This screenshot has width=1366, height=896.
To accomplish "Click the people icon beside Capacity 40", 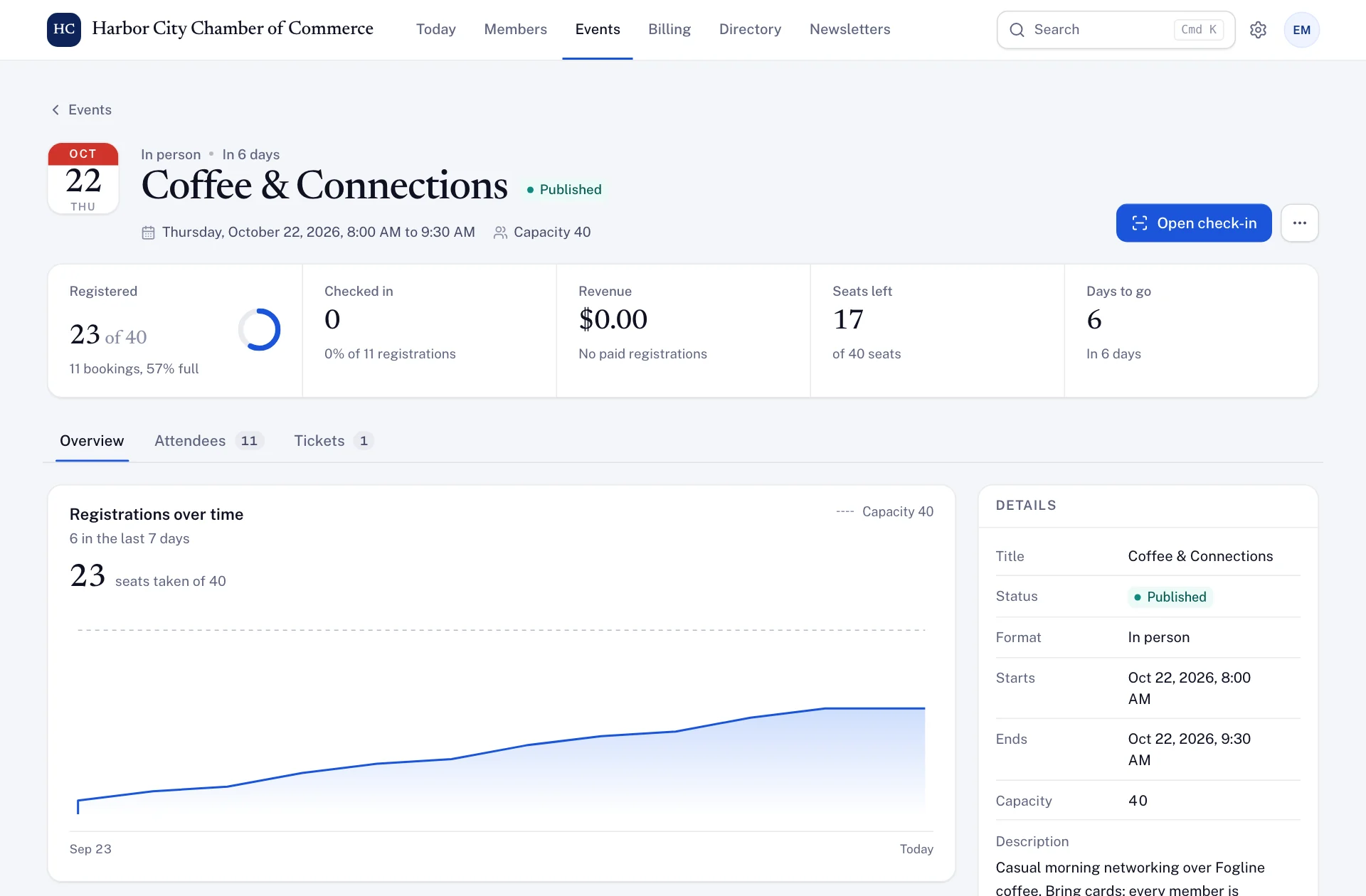I will (x=500, y=233).
